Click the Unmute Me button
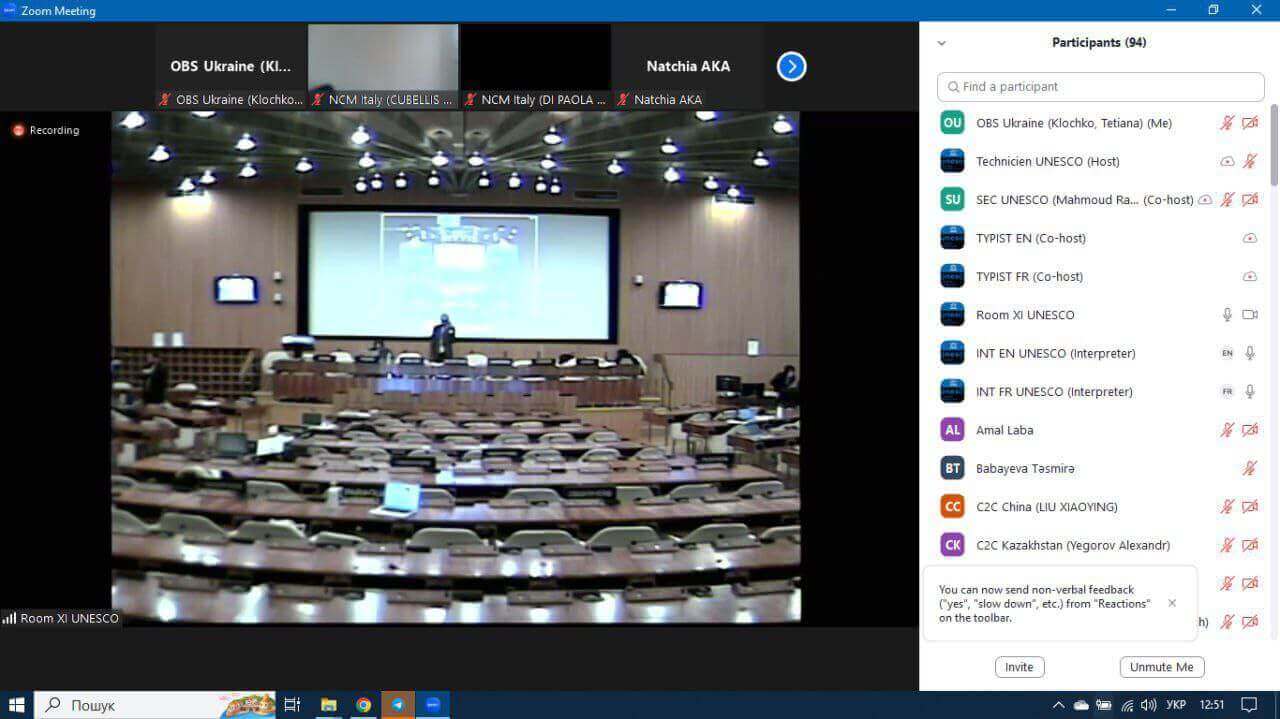 [x=1161, y=667]
